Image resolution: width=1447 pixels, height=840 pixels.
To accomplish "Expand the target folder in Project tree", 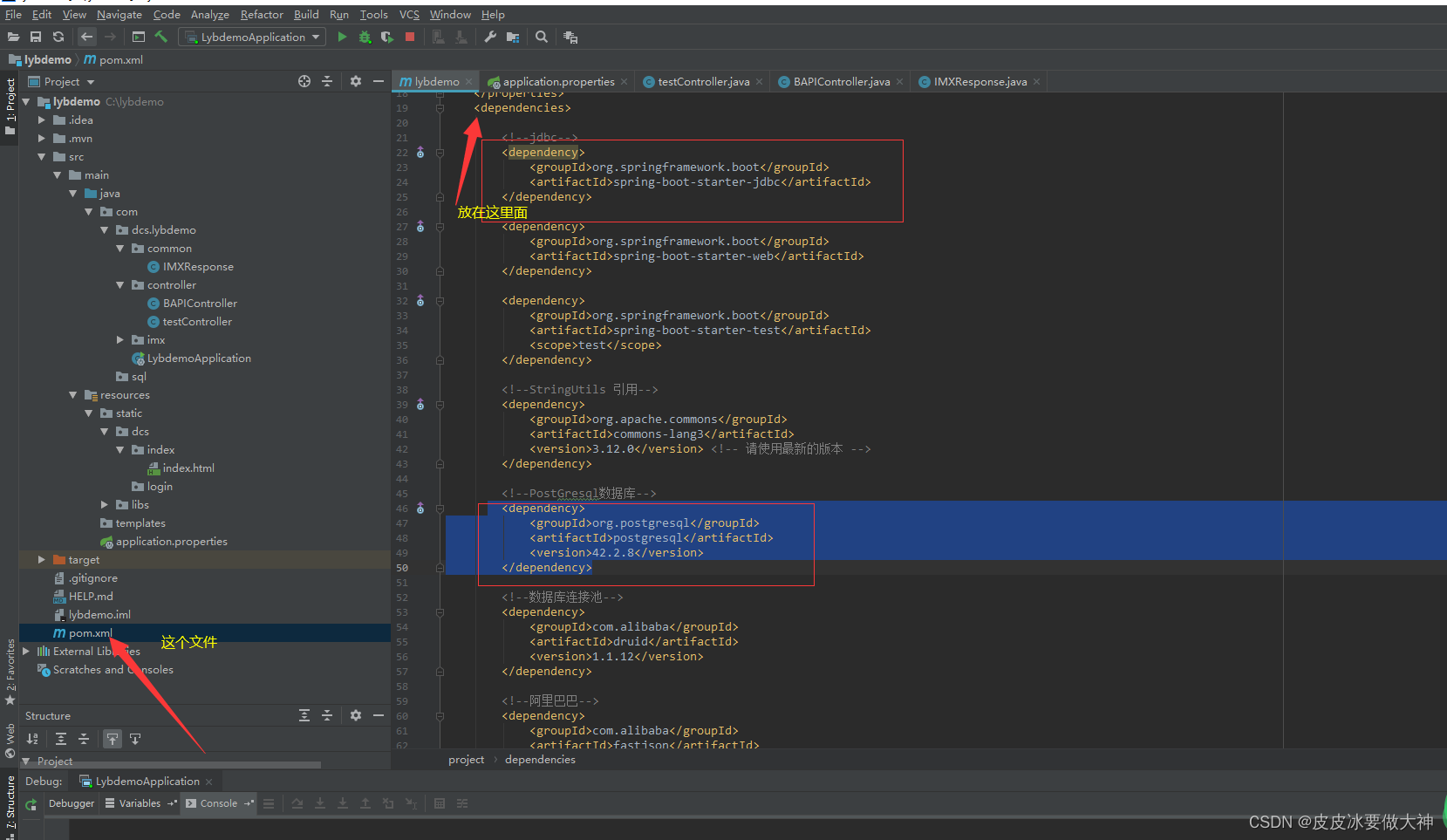I will pyautogui.click(x=41, y=559).
